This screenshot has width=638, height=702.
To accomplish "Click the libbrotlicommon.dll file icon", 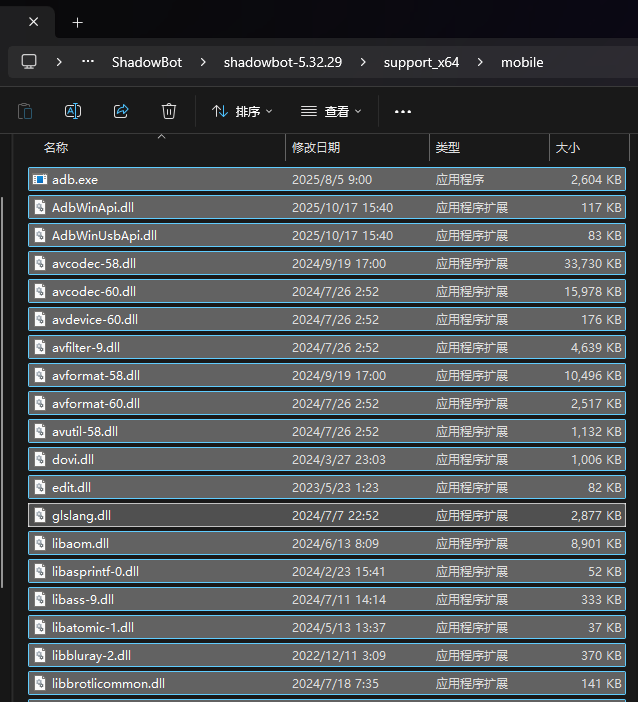I will (x=40, y=683).
